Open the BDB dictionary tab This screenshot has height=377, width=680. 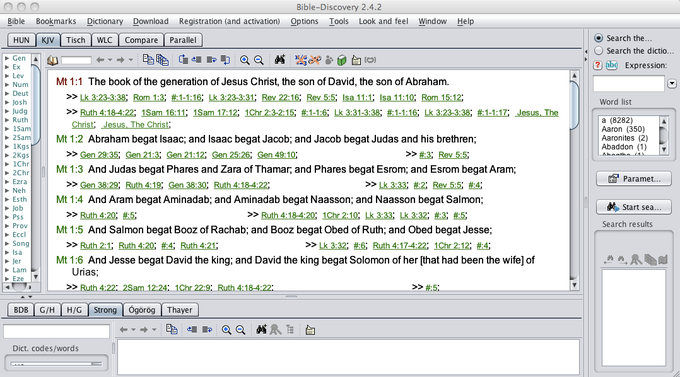pos(21,310)
